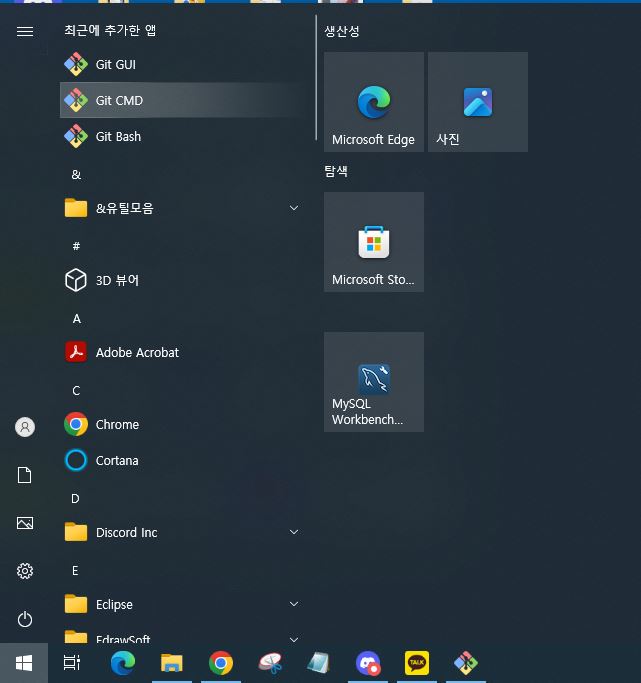Expand the &유틸모음 folder chevron
This screenshot has height=683, width=641.
(x=294, y=208)
